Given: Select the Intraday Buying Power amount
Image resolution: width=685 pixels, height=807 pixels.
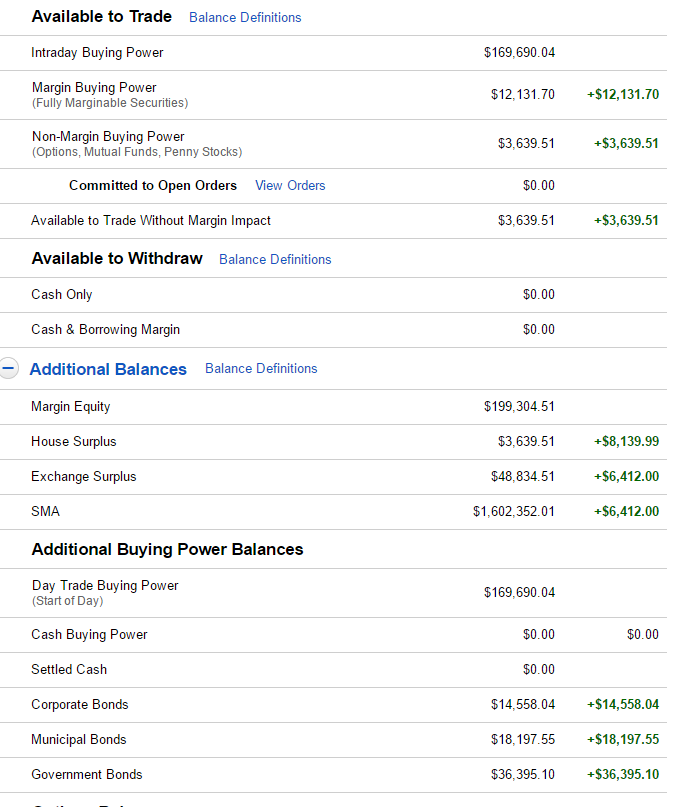Looking at the screenshot, I should 519,52.
